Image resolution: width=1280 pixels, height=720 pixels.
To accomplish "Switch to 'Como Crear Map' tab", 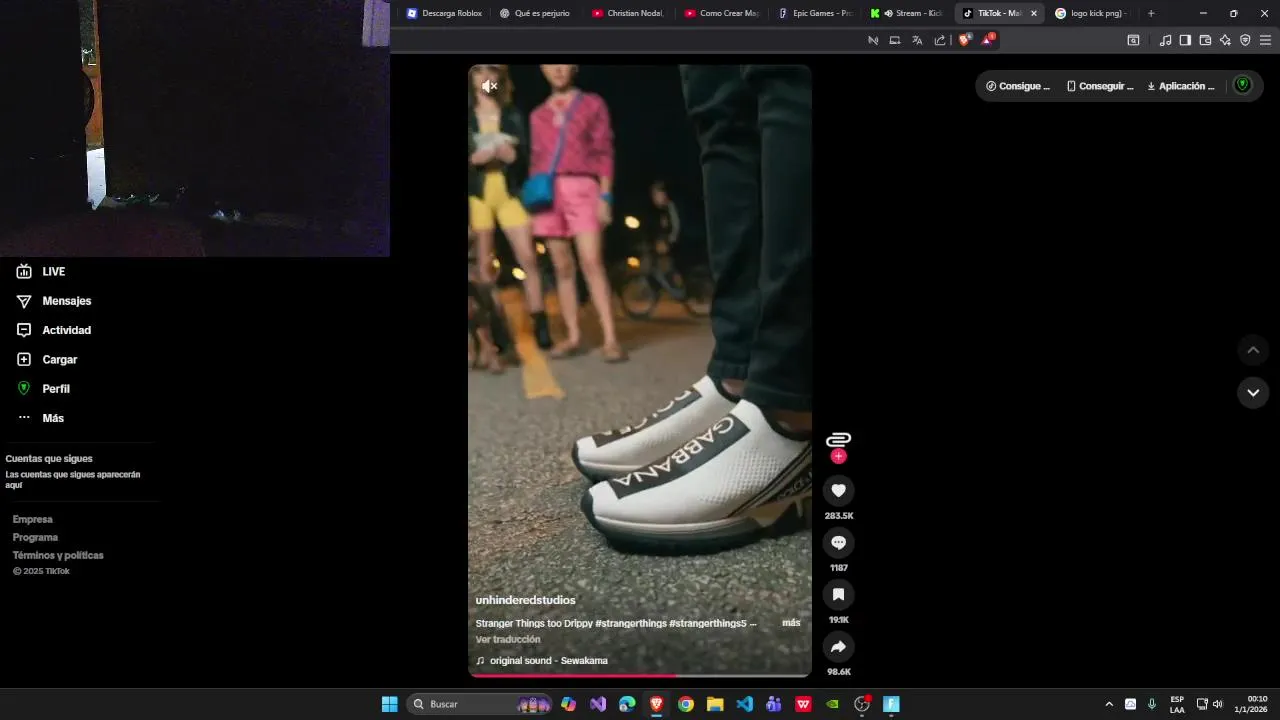I will pos(721,13).
